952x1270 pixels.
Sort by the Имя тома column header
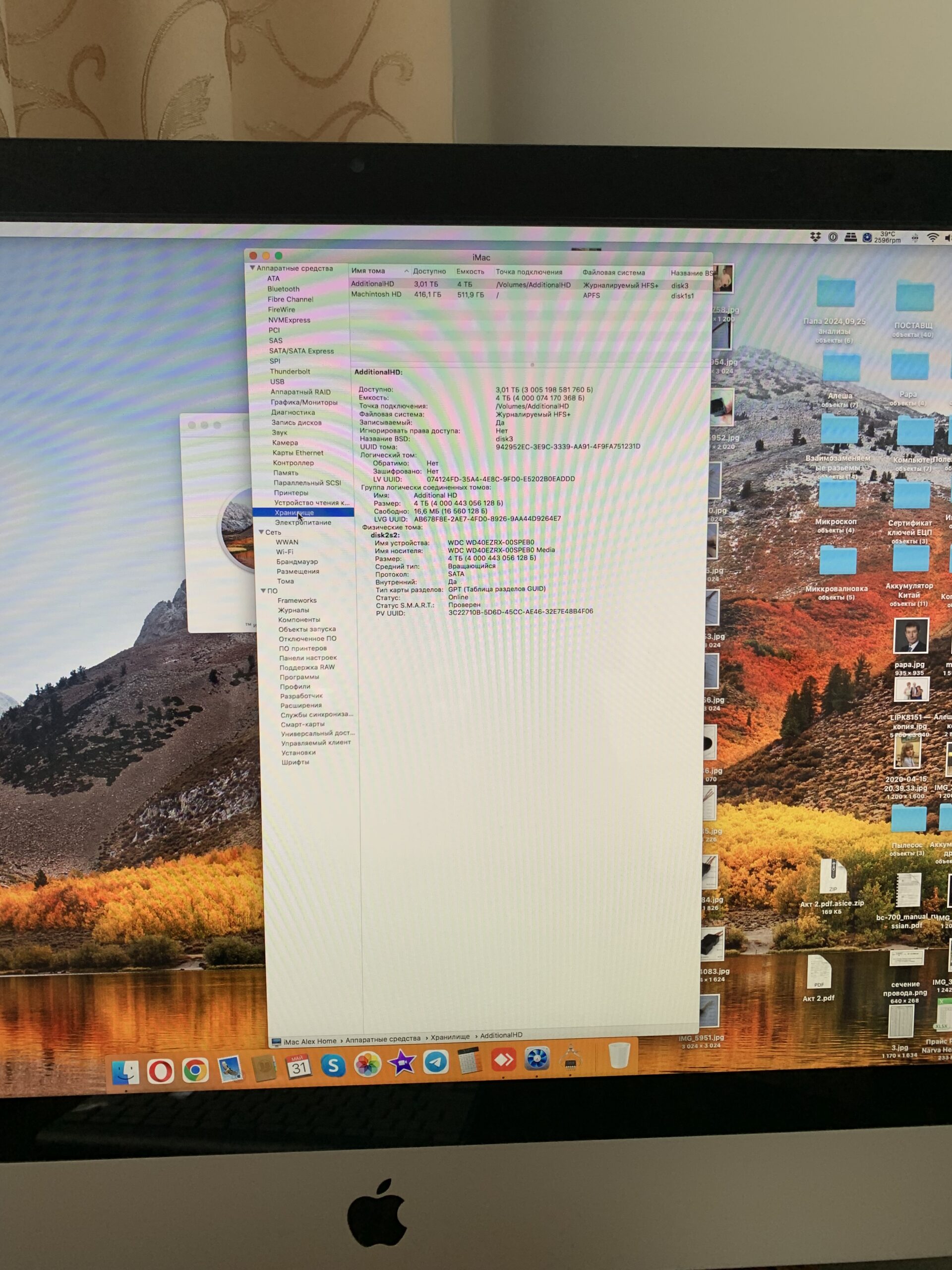coord(379,271)
